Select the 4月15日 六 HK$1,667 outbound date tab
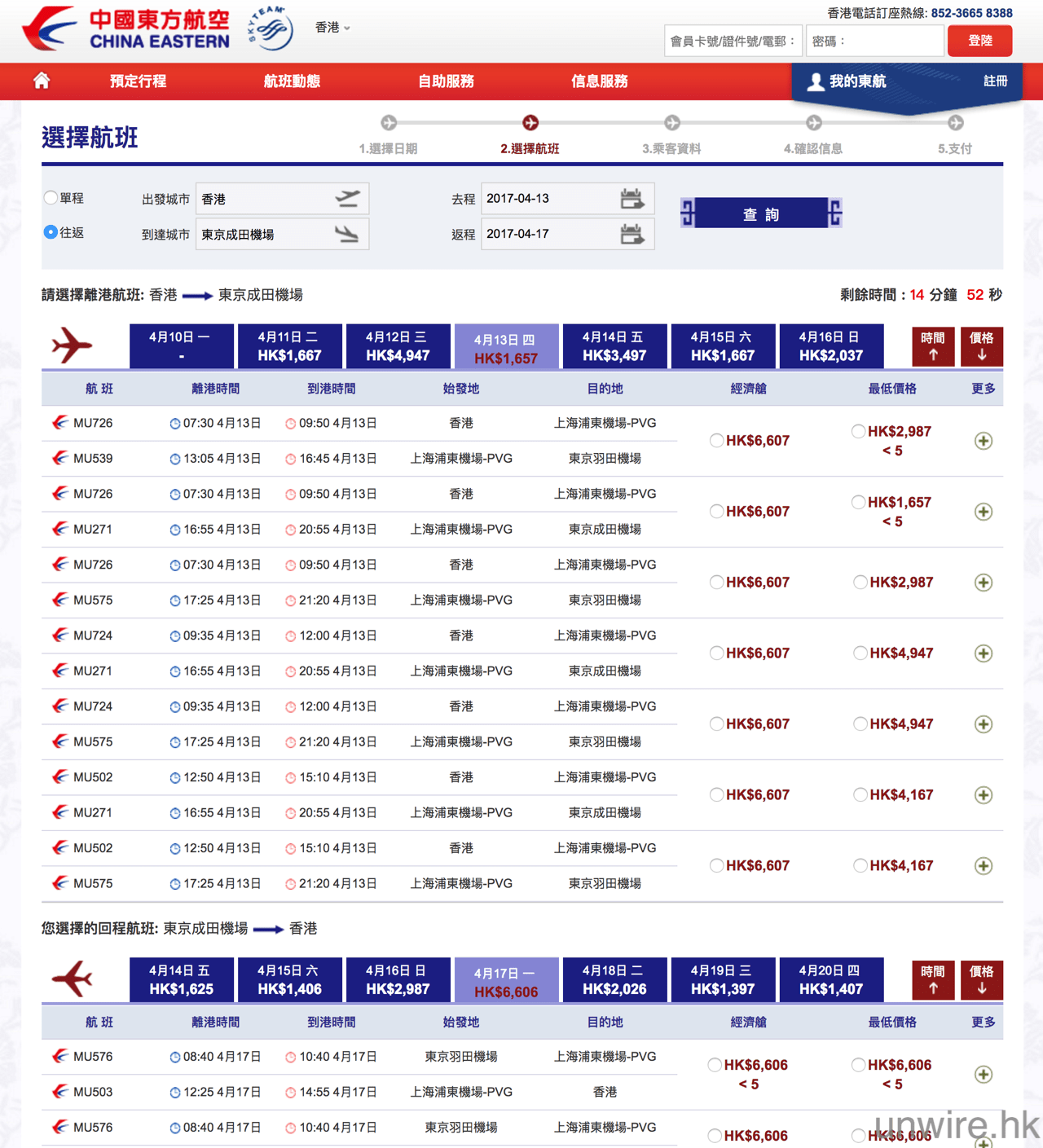1043x1148 pixels. [x=723, y=346]
